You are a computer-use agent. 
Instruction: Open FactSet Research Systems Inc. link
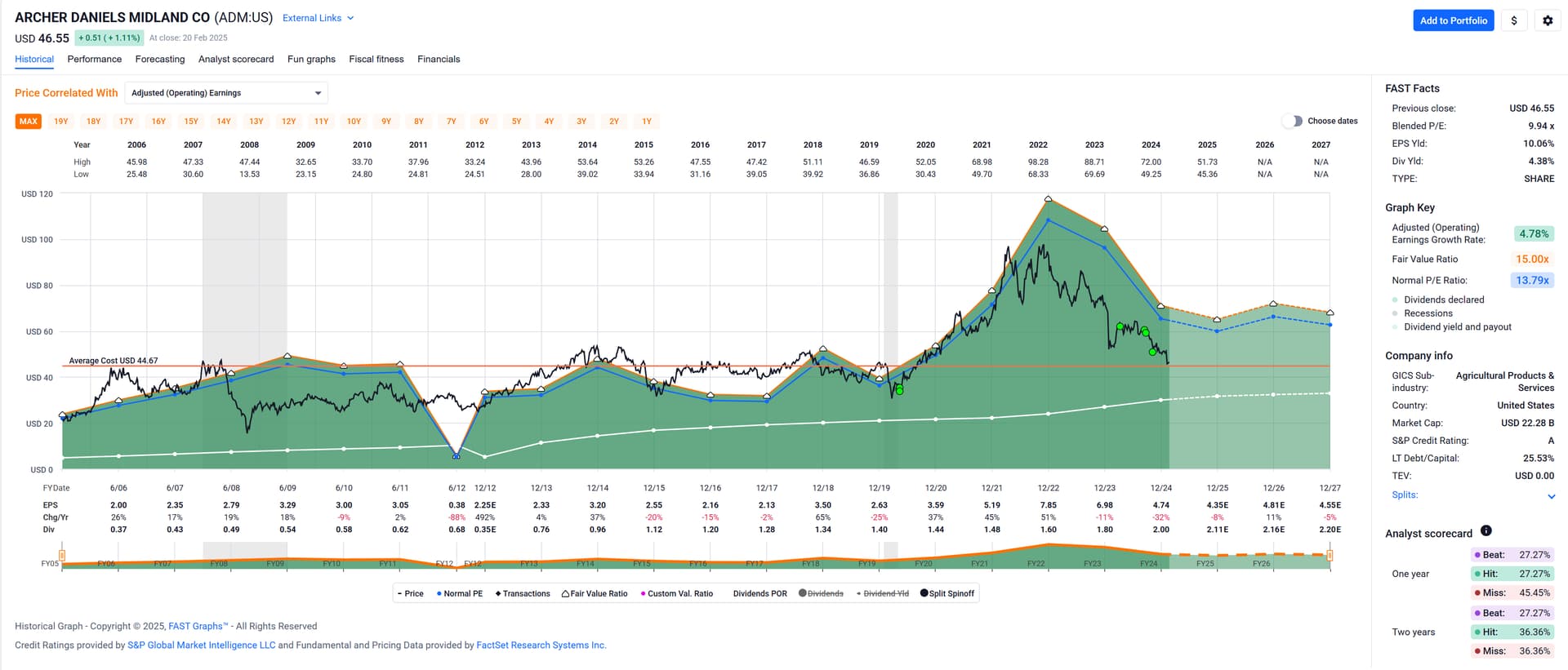coord(541,645)
